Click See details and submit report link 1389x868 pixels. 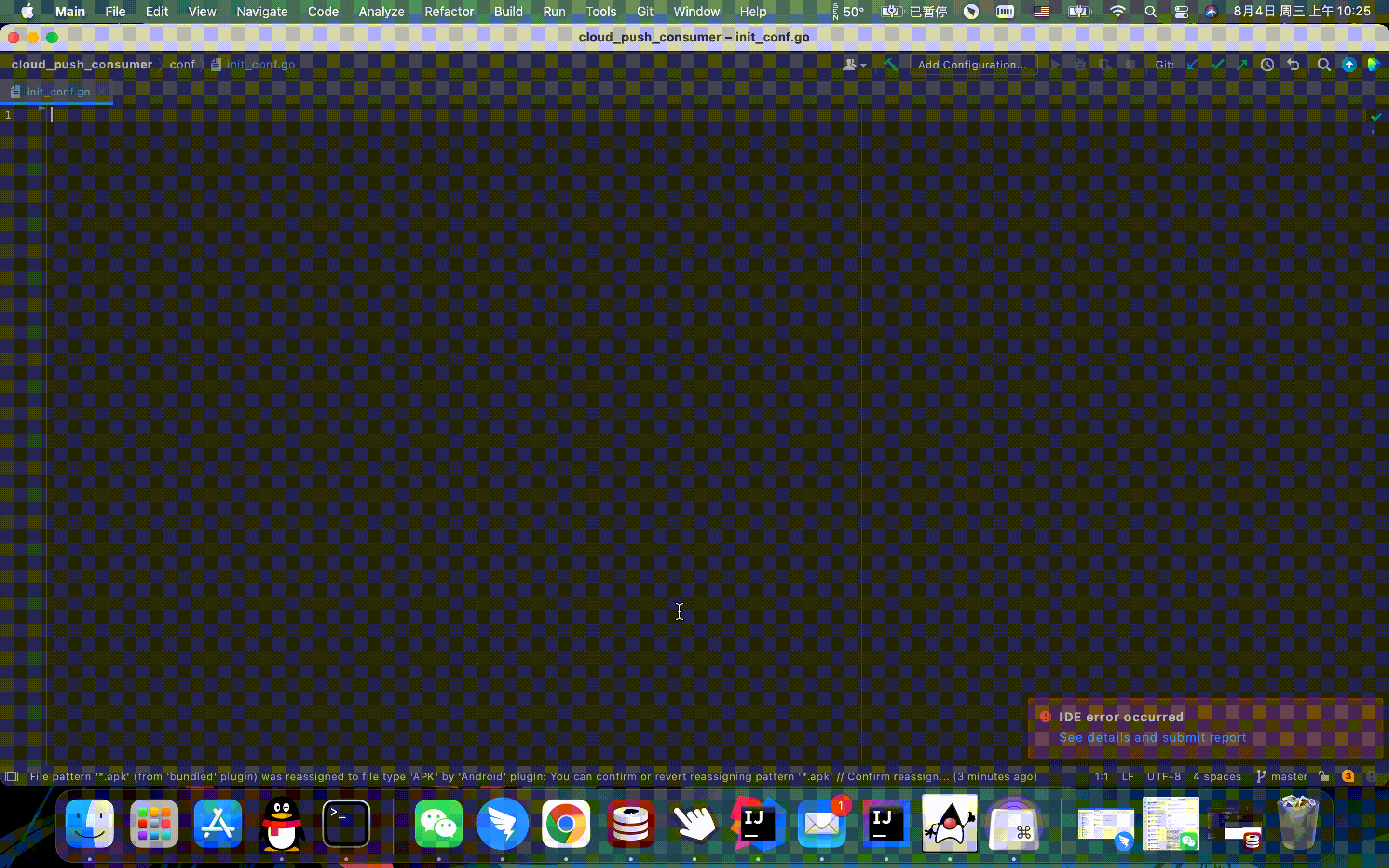(x=1152, y=737)
